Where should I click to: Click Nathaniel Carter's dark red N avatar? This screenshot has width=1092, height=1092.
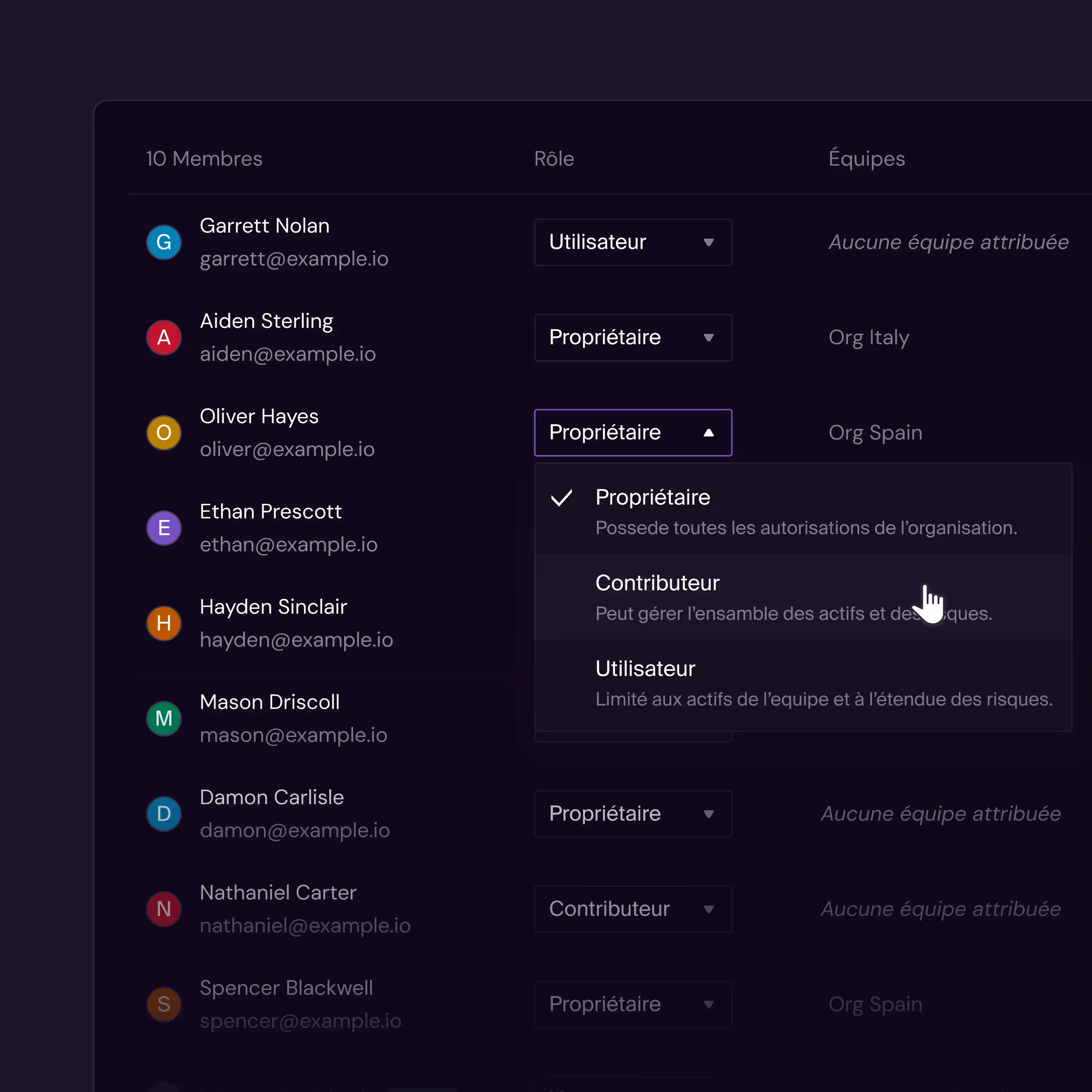coord(164,909)
